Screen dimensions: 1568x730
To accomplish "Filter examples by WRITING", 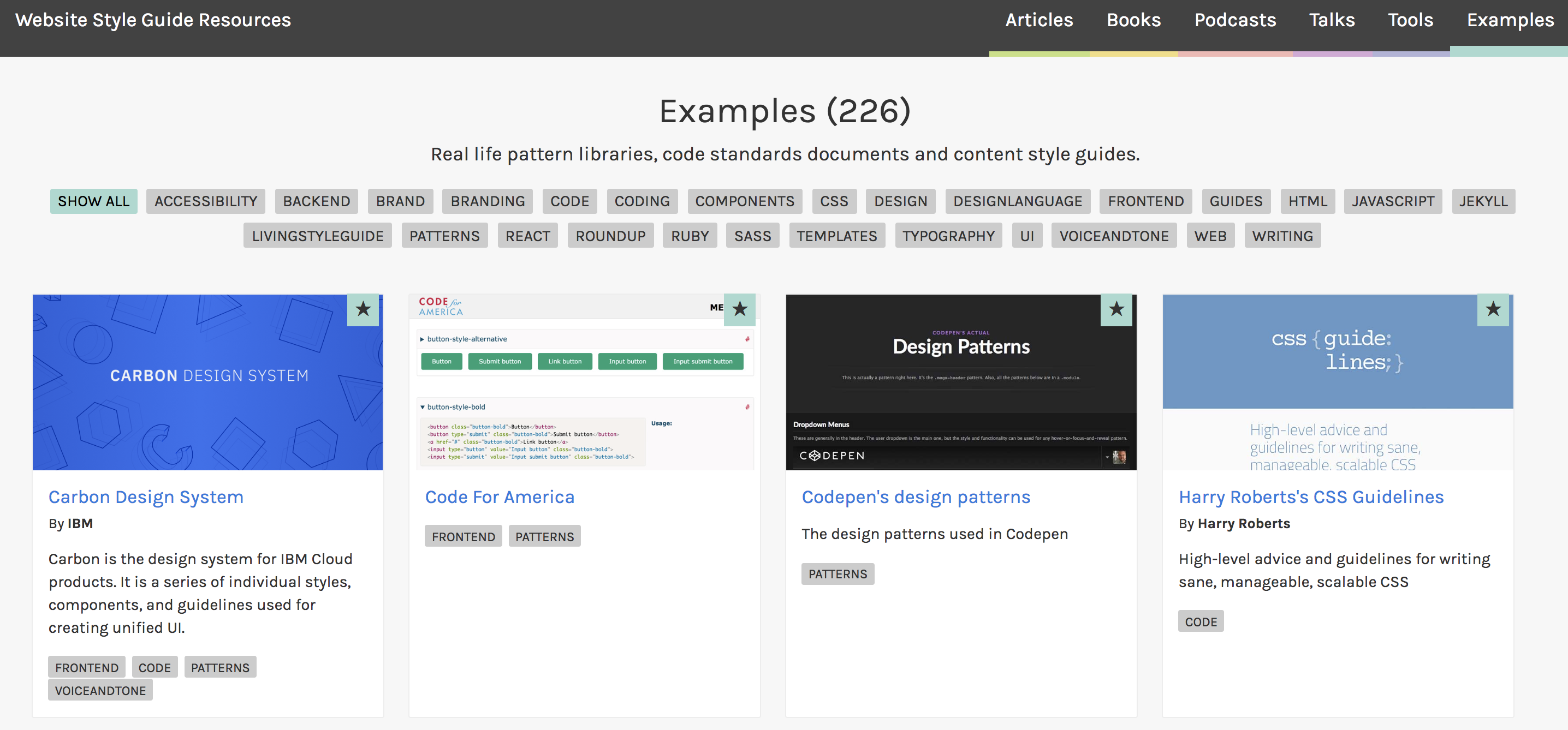I will coord(1282,236).
